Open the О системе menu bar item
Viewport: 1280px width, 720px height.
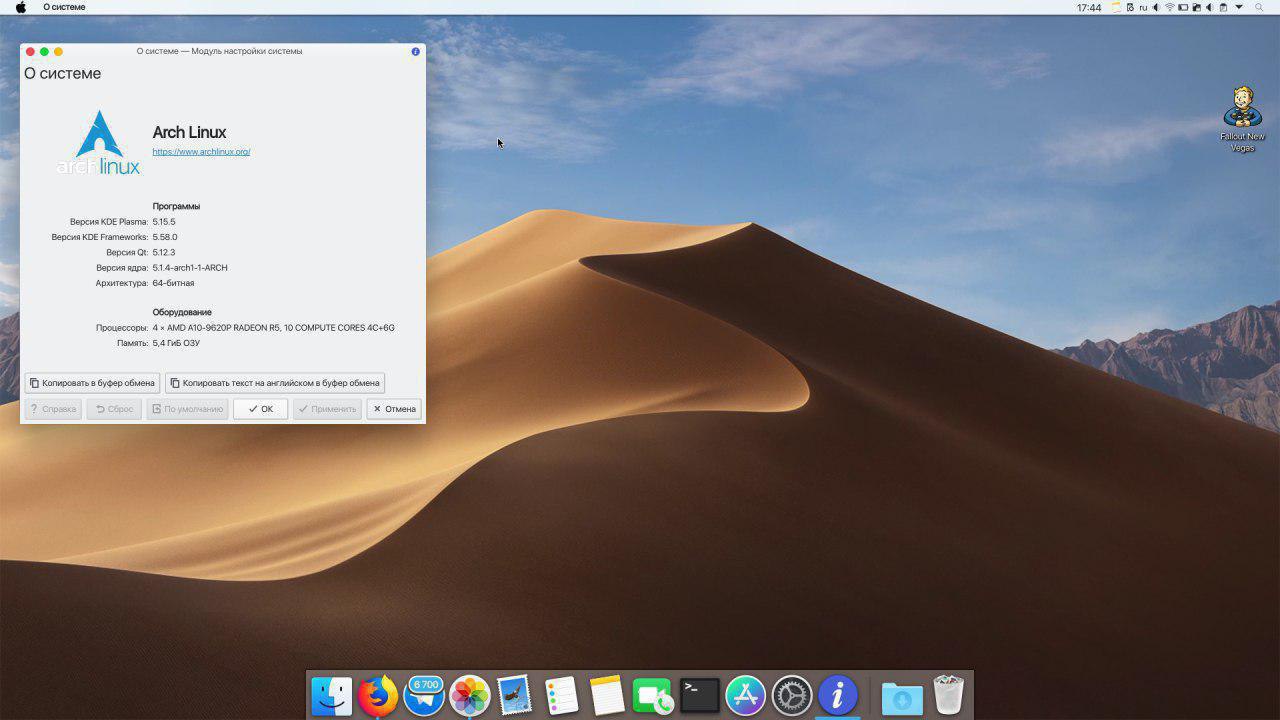click(64, 7)
